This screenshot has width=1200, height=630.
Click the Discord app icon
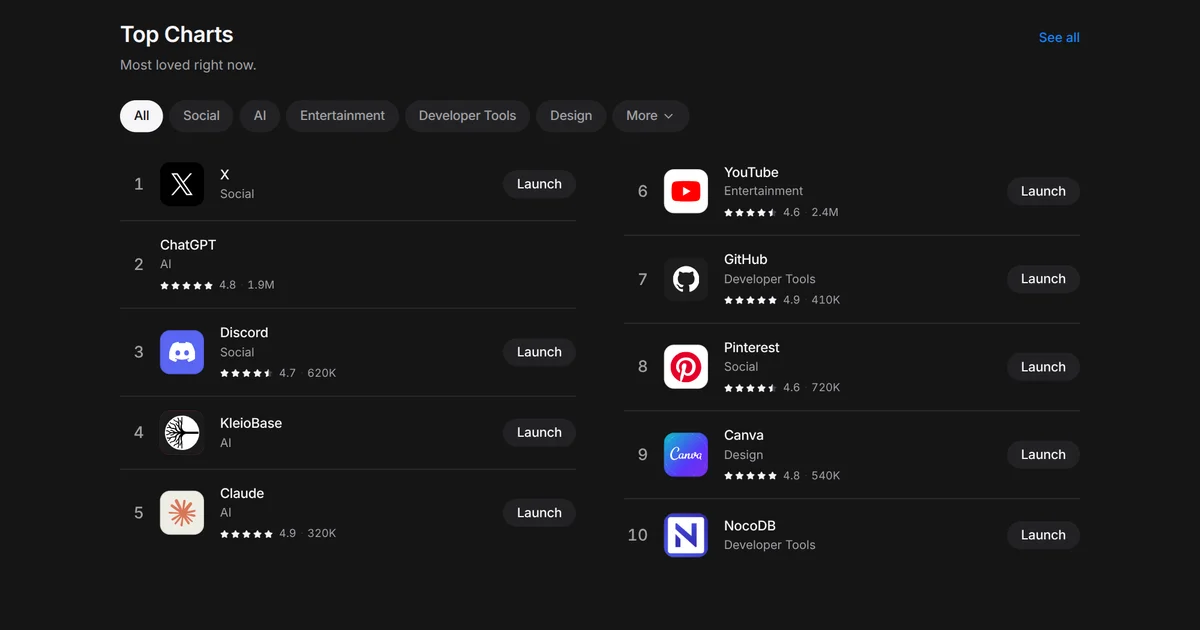[x=182, y=352]
